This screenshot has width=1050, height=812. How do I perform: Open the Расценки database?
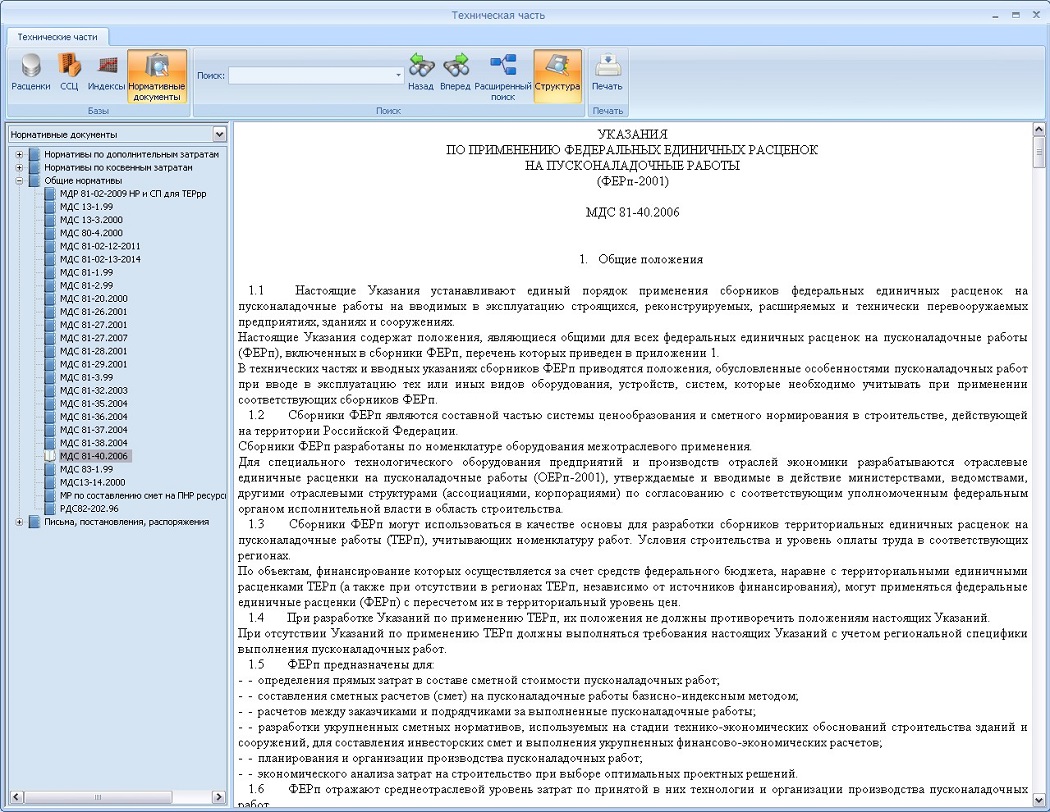tap(31, 73)
